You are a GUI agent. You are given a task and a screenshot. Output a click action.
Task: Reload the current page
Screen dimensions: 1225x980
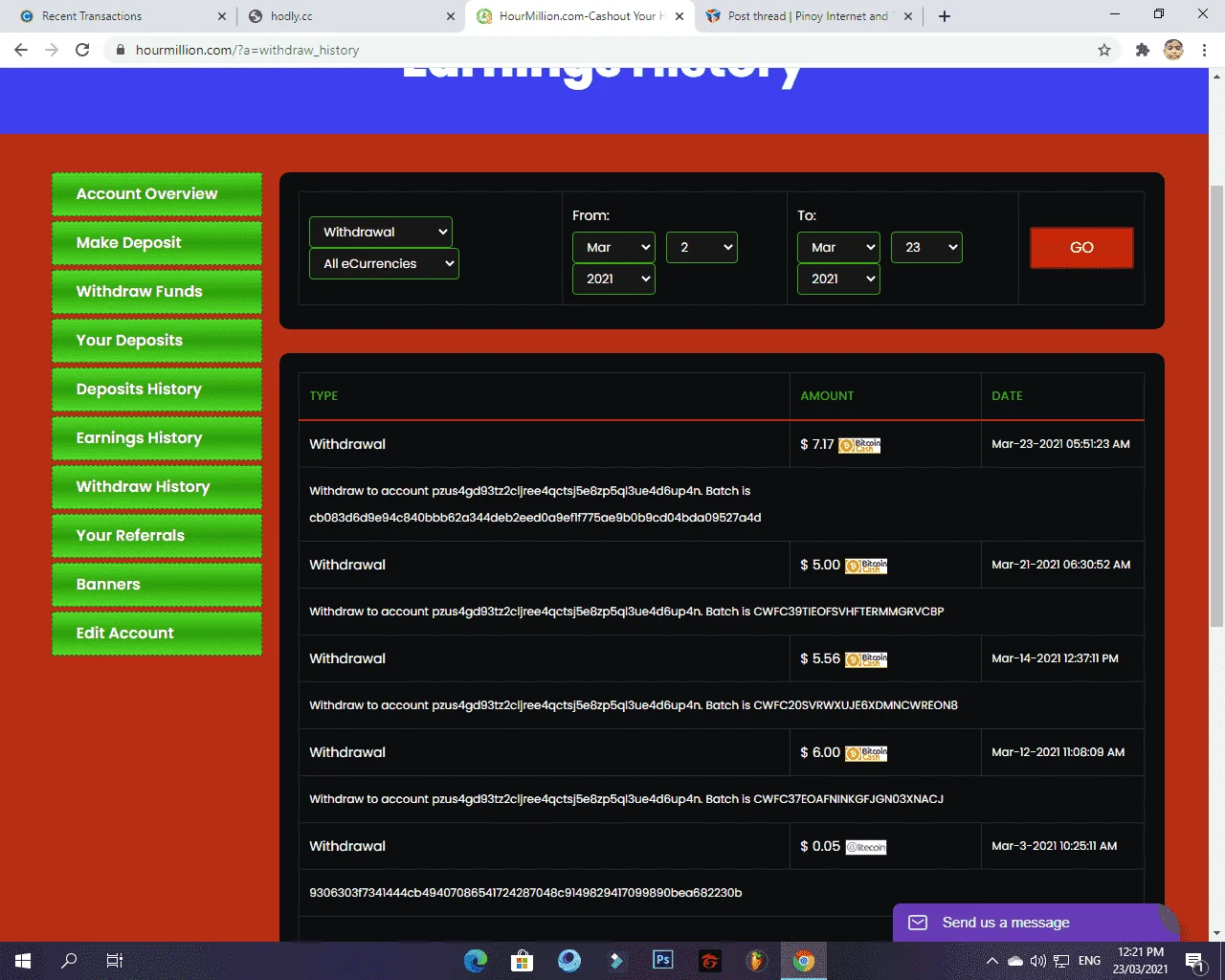pos(82,50)
